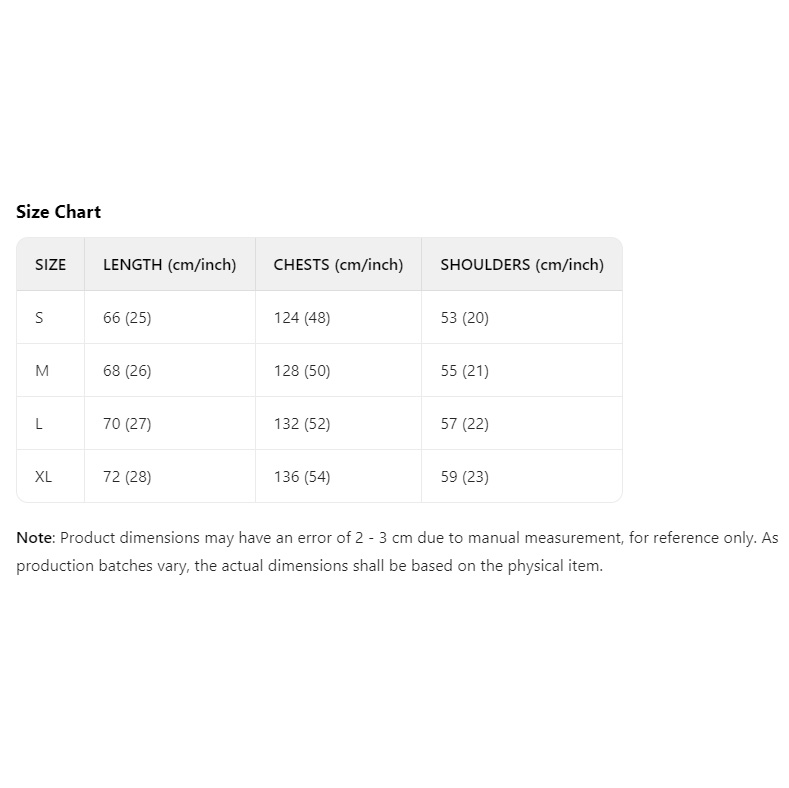Select the M size row label
This screenshot has width=789, height=788.
pos(42,371)
